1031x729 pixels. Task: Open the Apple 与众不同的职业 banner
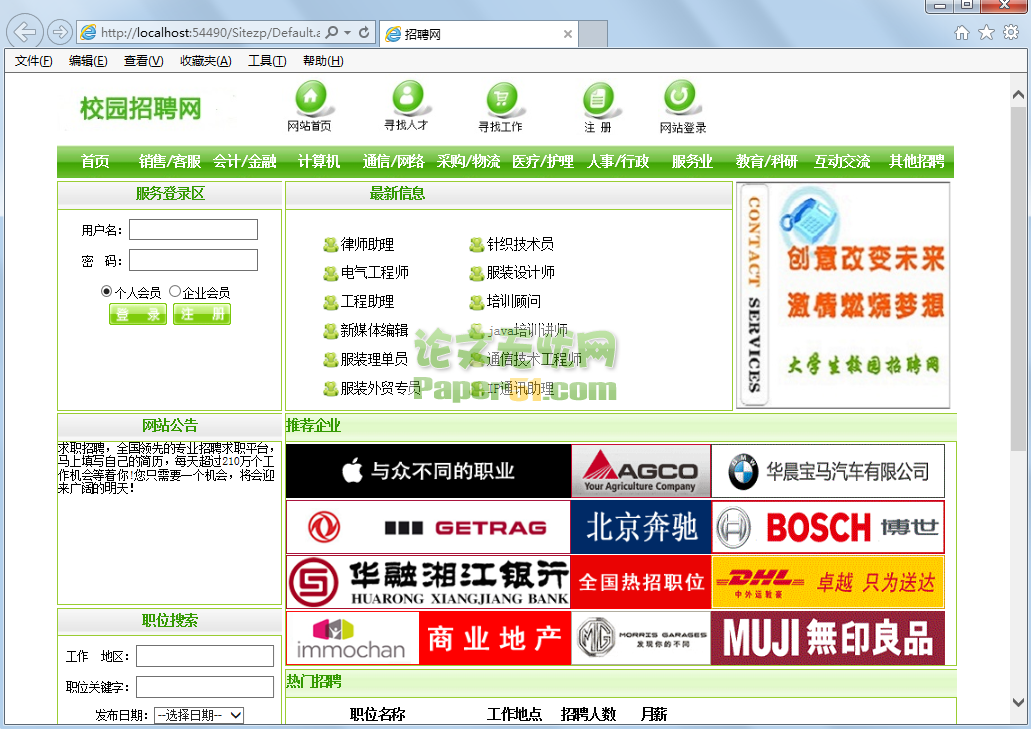428,471
